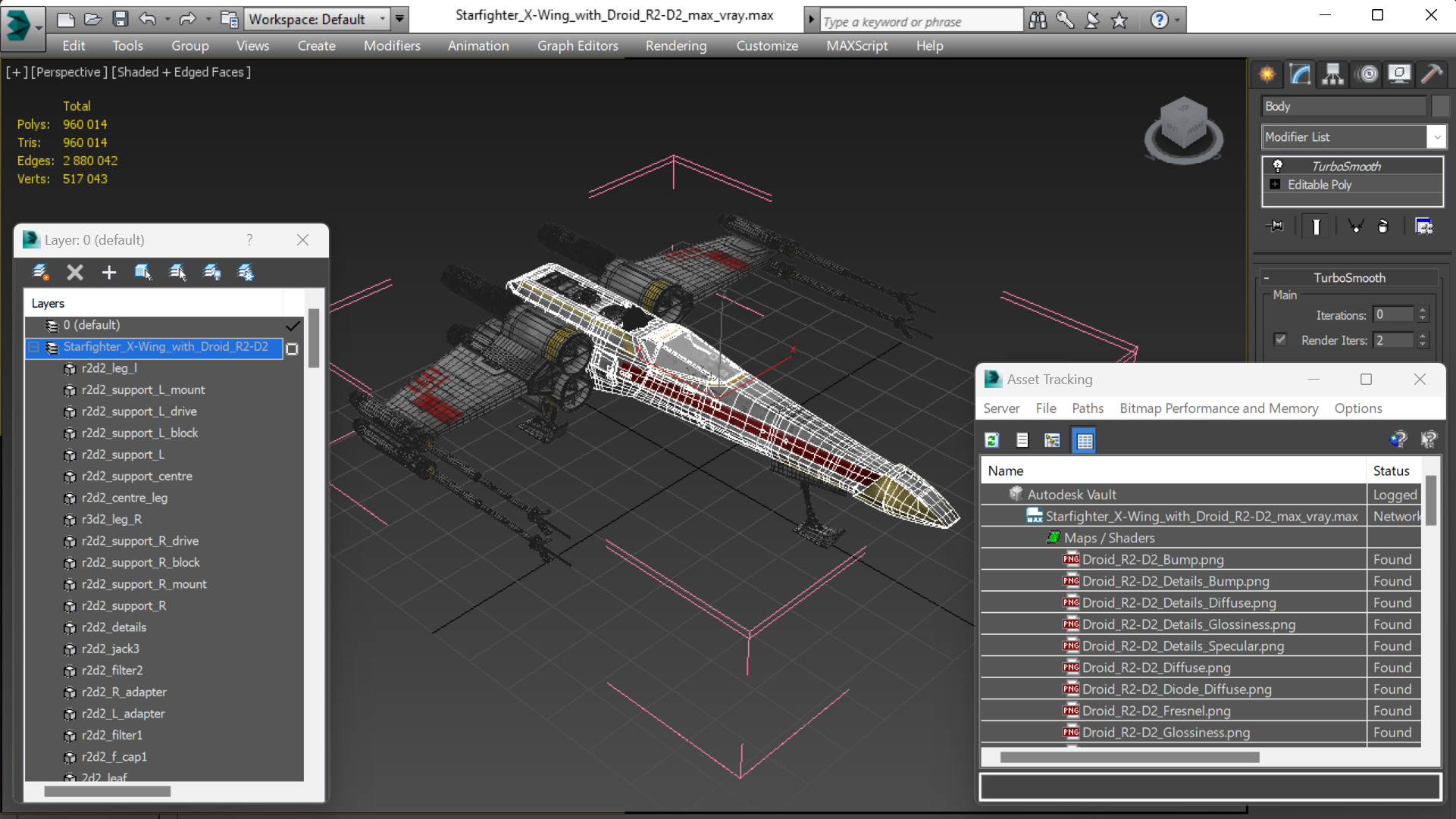
Task: Click the Open File folder icon
Action: [x=93, y=19]
